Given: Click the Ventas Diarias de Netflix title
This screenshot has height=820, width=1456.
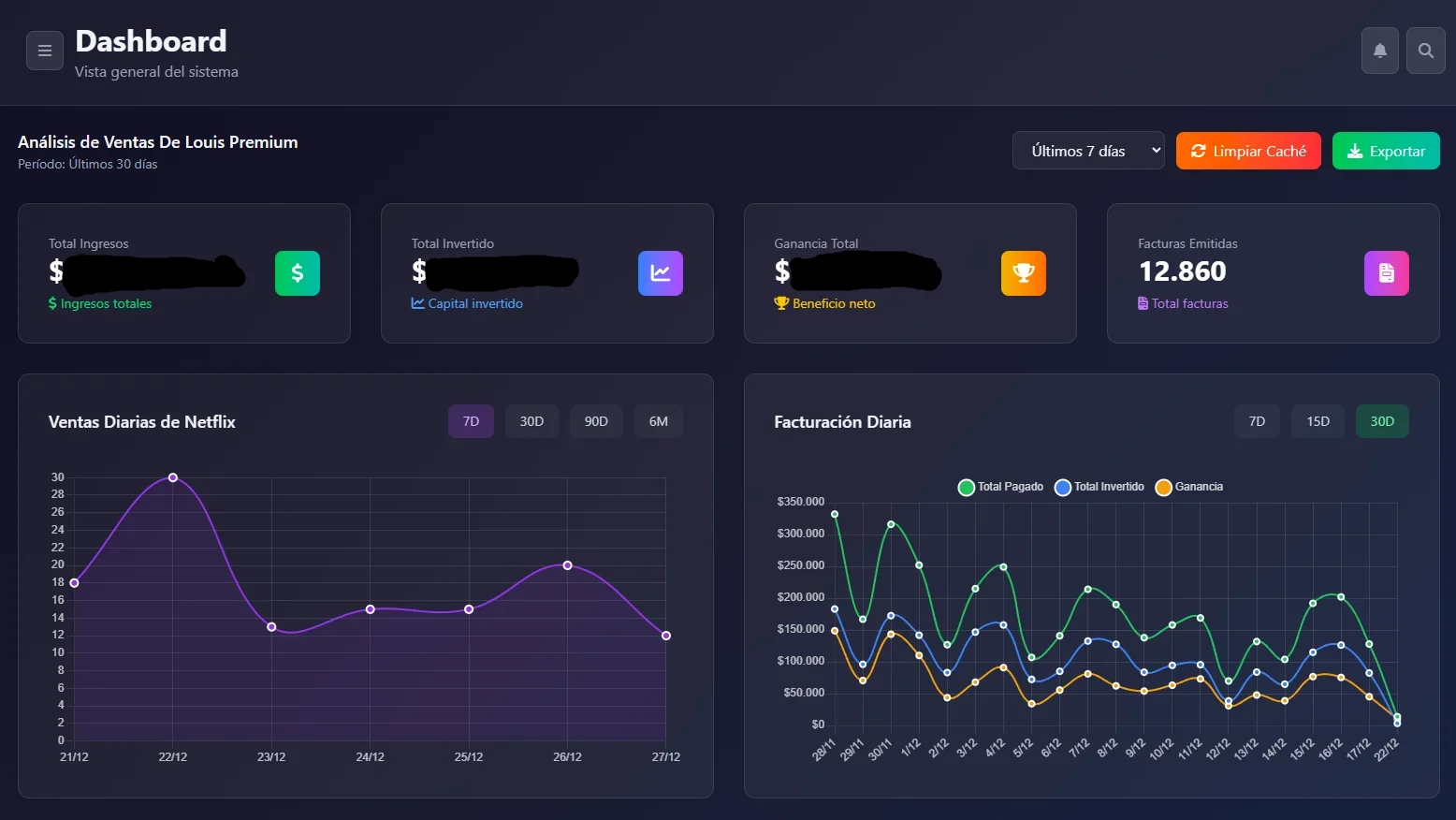Looking at the screenshot, I should 142,422.
